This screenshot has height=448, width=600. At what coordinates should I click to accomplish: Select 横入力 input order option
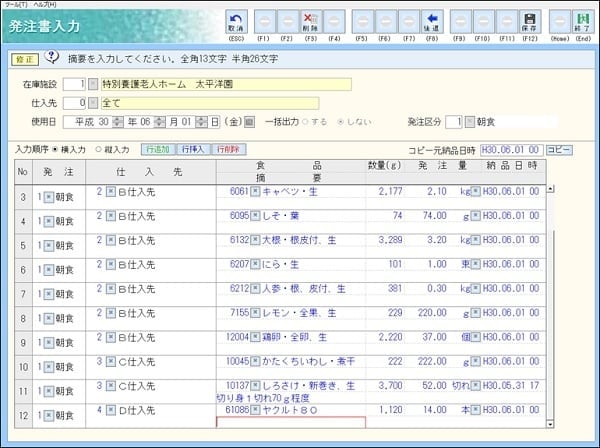(55, 150)
